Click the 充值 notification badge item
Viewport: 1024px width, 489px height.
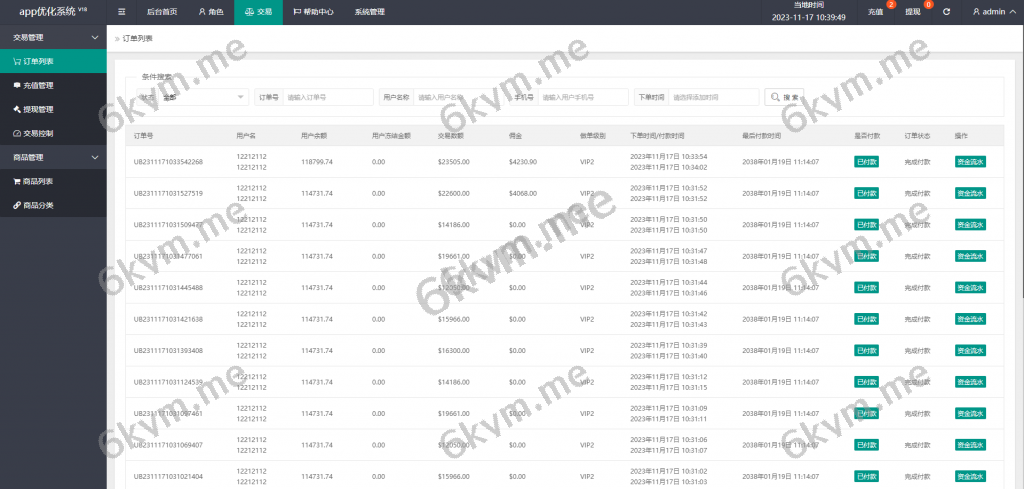877,12
